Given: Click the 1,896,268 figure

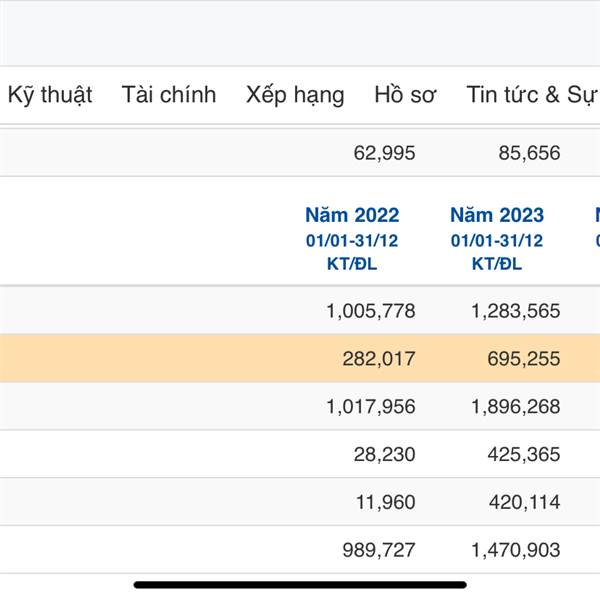Looking at the screenshot, I should click(x=515, y=407).
